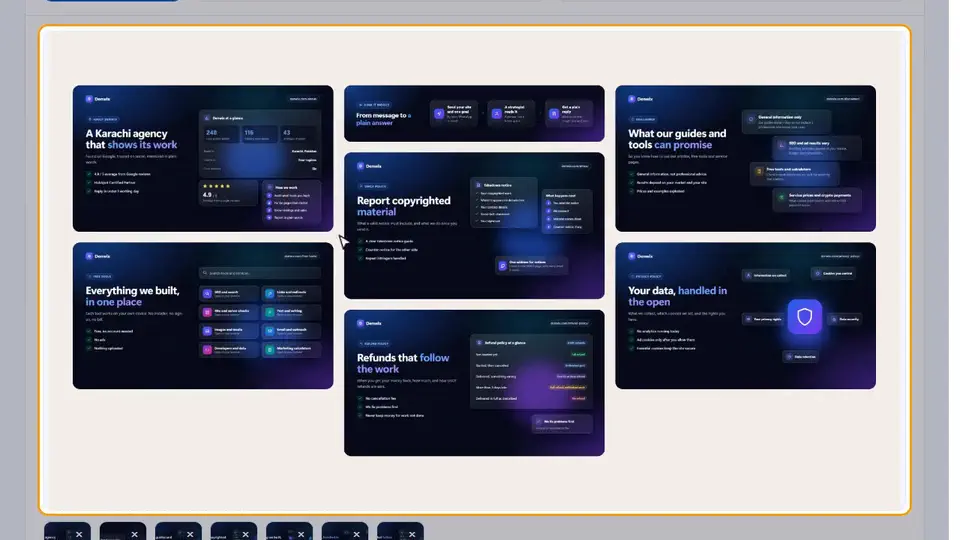Remove the seventh thumbnail via X icon
Viewport: 960px width, 540px height.
coord(412,534)
